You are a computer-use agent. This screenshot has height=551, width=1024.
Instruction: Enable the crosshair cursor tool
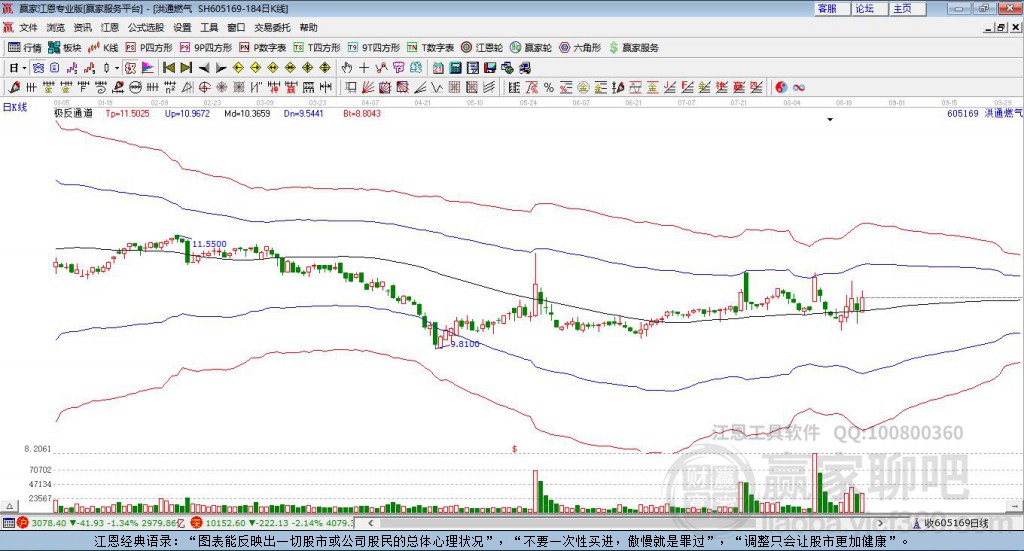click(x=364, y=68)
